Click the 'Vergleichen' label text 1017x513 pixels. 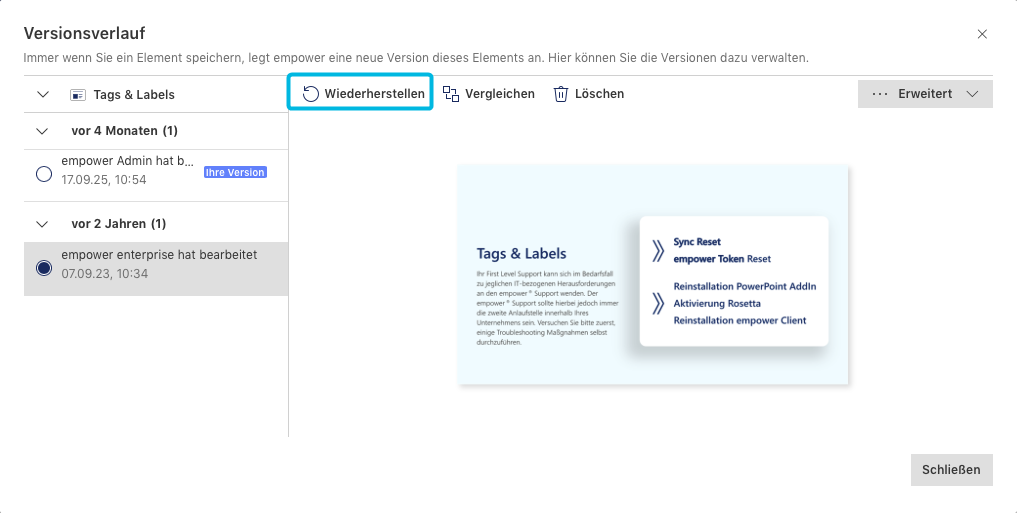point(500,94)
